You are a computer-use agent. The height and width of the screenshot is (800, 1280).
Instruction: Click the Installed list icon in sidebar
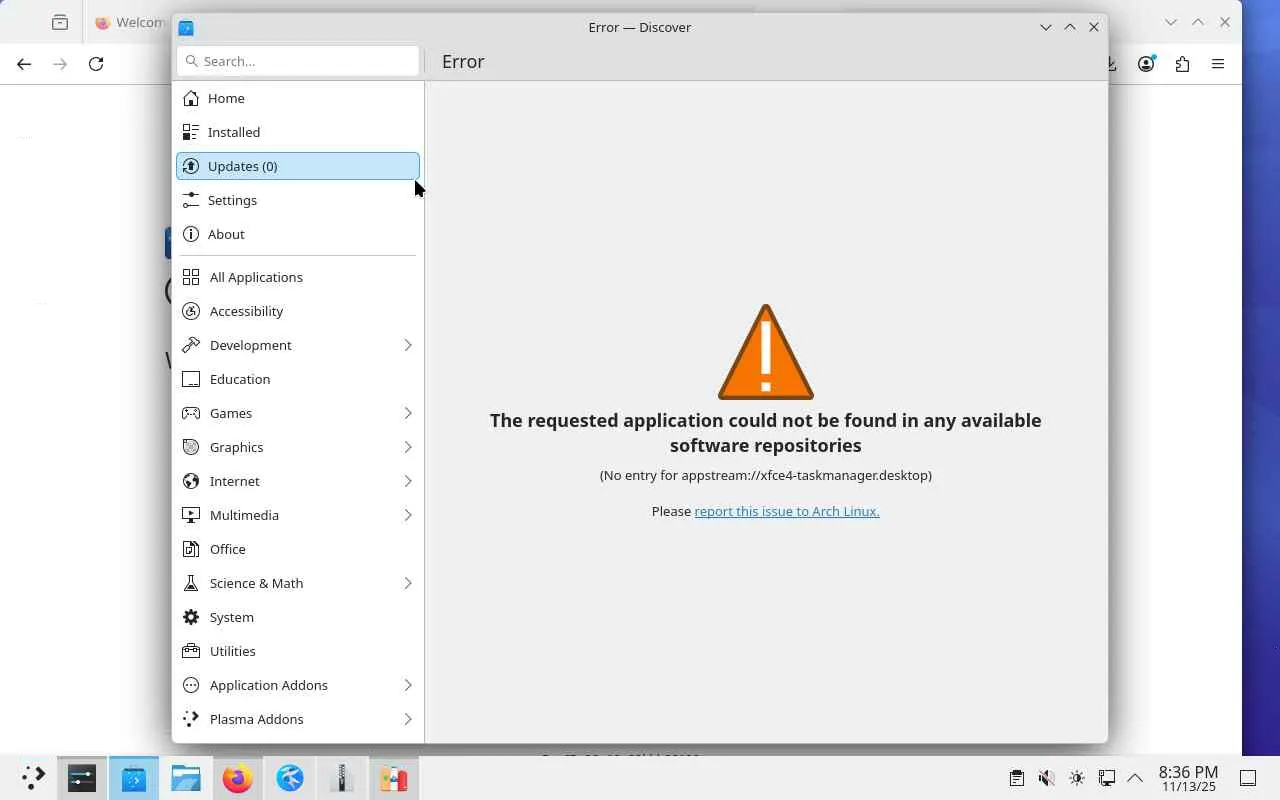pyautogui.click(x=191, y=132)
